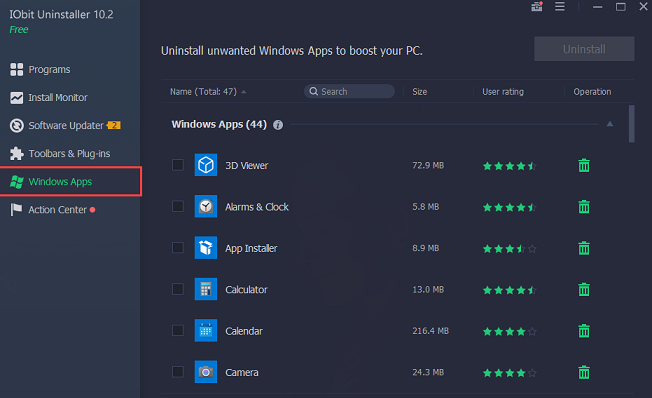Delete Alarms & Clock with trash icon
The width and height of the screenshot is (652, 398).
click(584, 207)
